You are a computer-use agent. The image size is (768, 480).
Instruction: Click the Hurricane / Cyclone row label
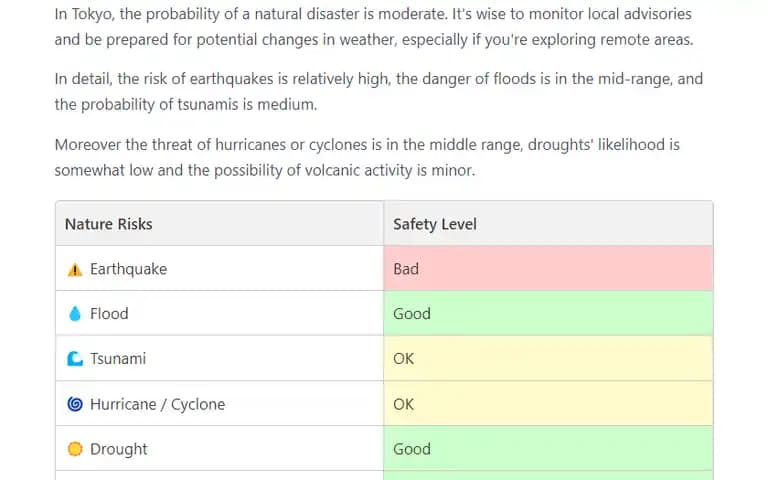pyautogui.click(x=157, y=404)
